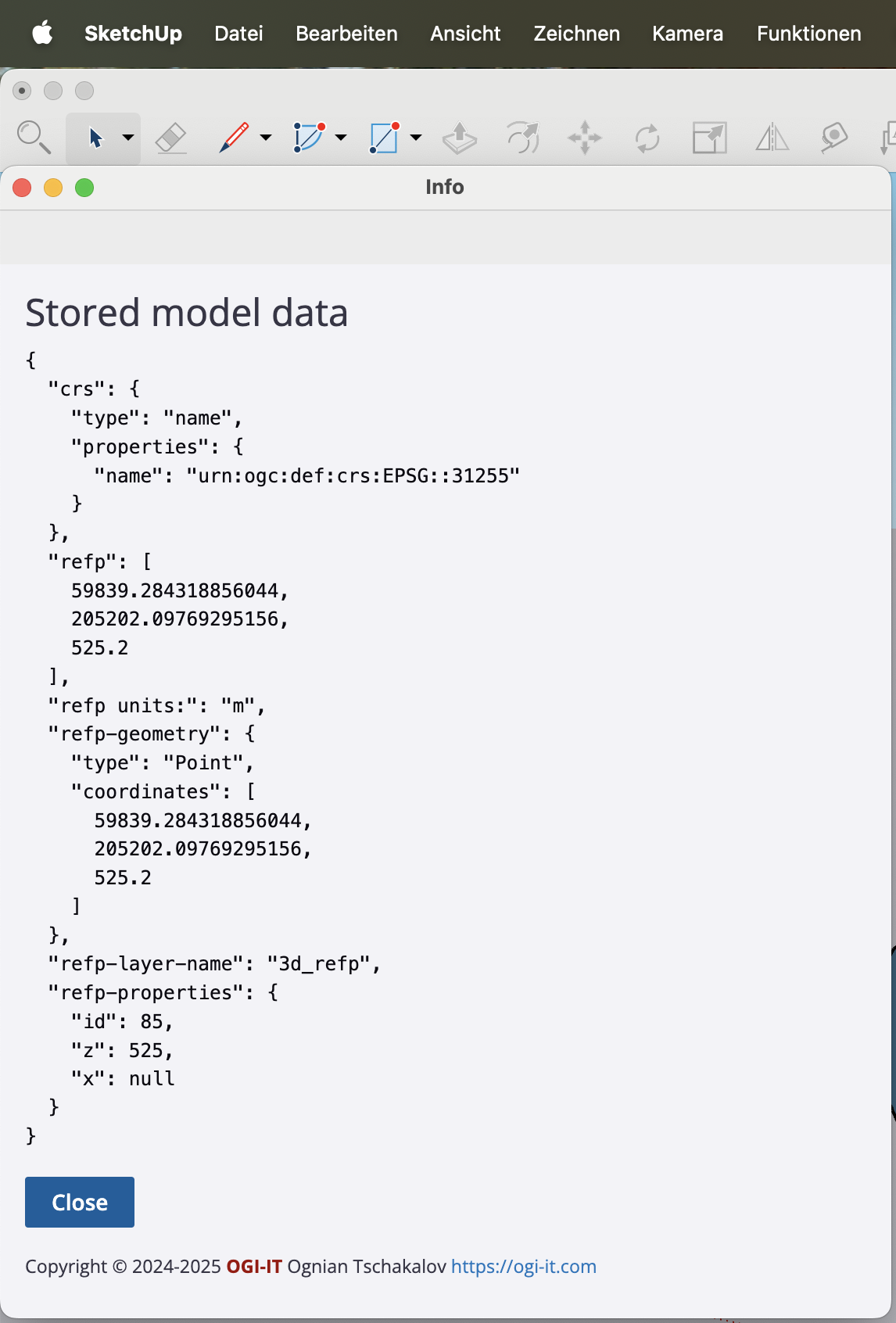Select the Arc drawing tool
Screen dimensions: 896x1323
point(309,138)
